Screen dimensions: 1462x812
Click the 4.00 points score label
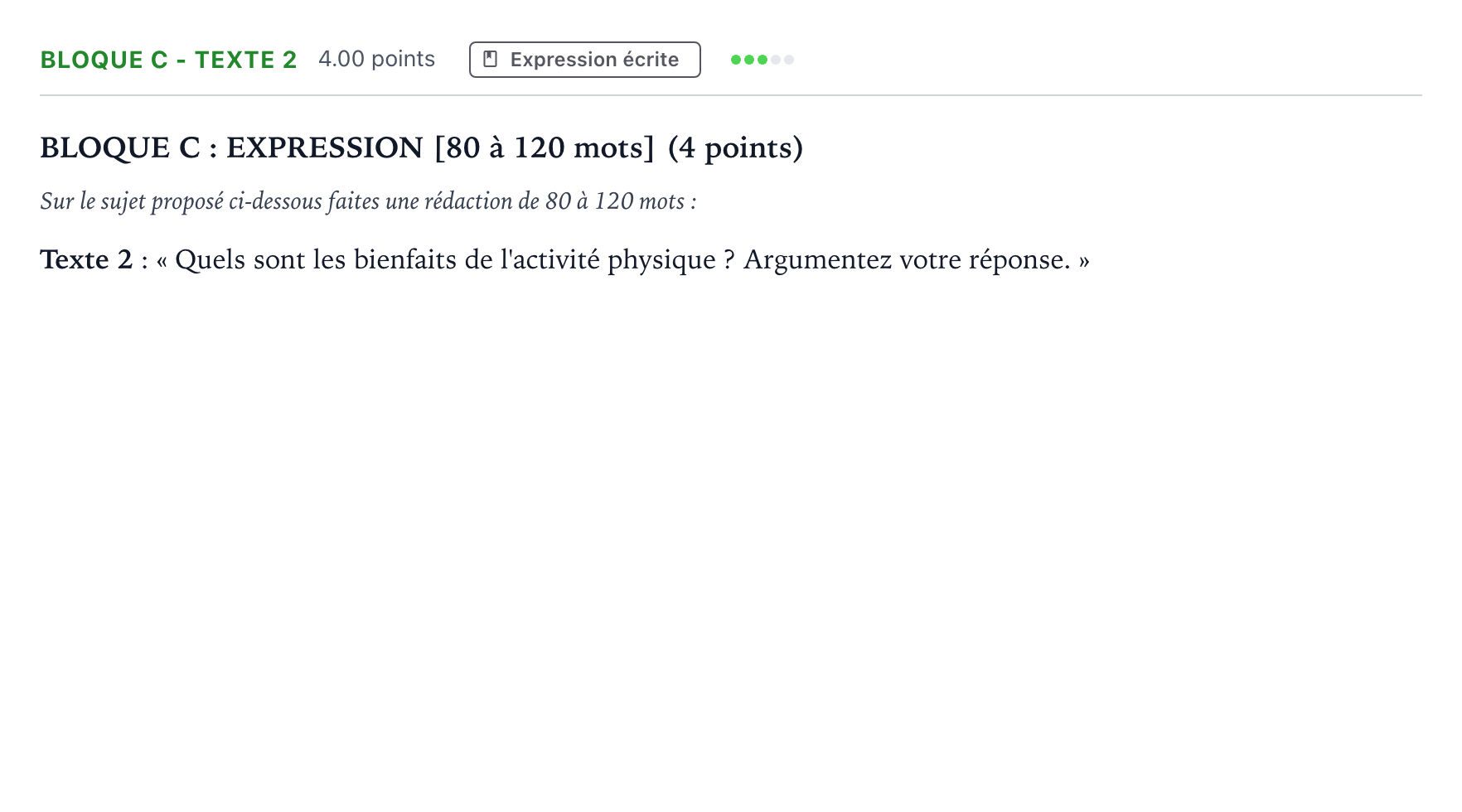coord(376,59)
